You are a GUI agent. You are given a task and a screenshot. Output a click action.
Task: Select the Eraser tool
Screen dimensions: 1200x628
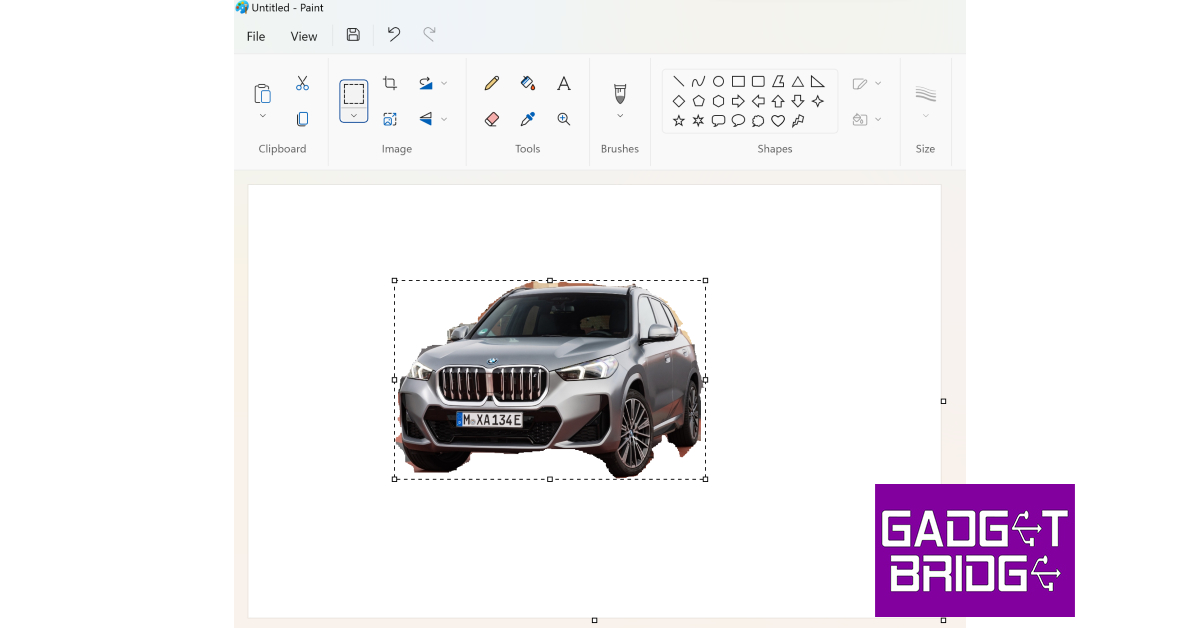click(491, 118)
